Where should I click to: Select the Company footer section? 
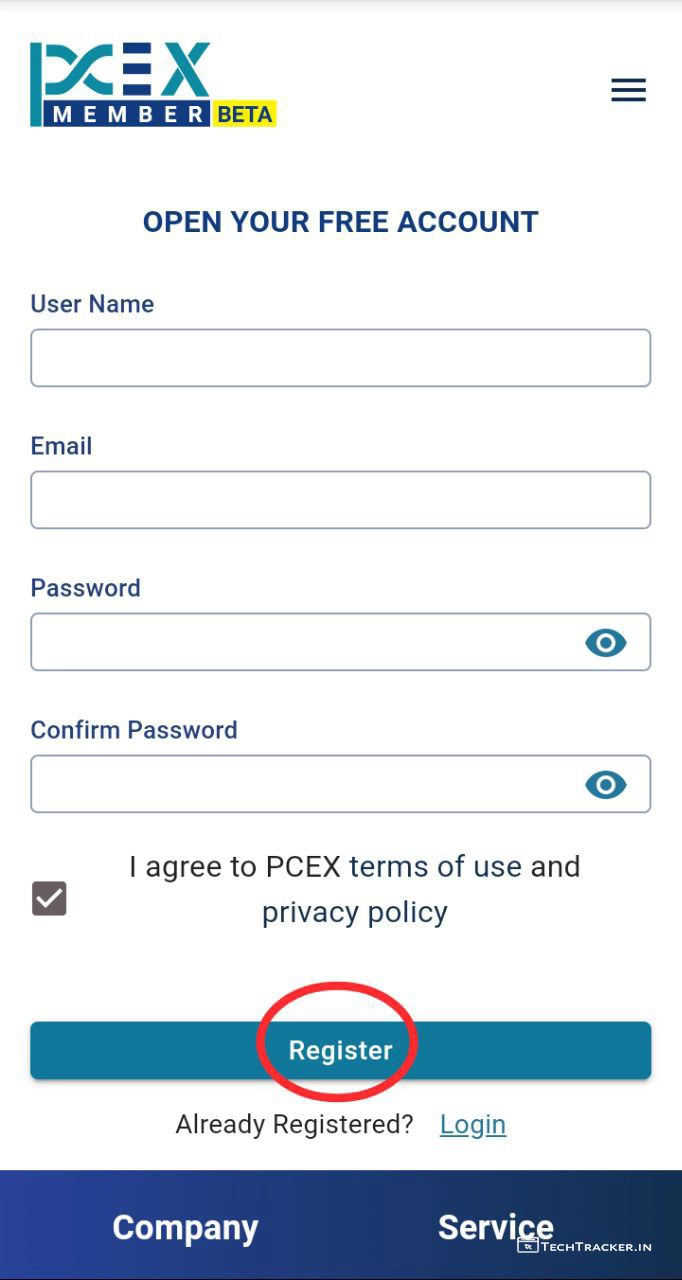(x=185, y=1227)
